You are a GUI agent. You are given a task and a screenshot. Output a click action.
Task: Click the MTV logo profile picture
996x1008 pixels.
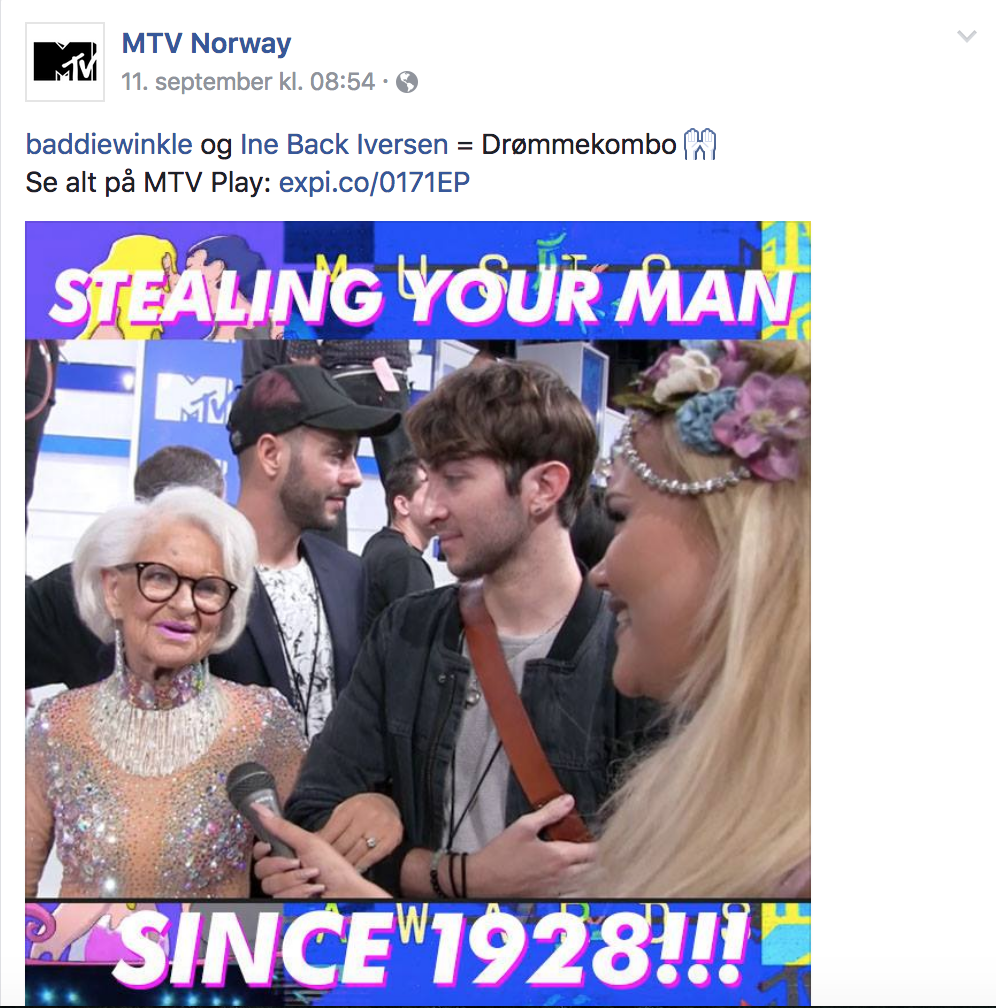coord(64,62)
